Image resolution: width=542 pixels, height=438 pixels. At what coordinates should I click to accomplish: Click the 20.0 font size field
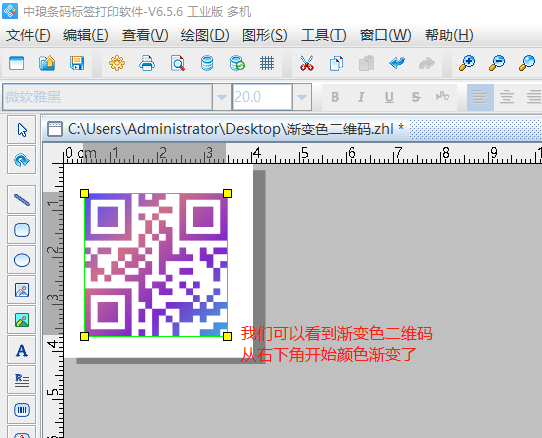262,97
